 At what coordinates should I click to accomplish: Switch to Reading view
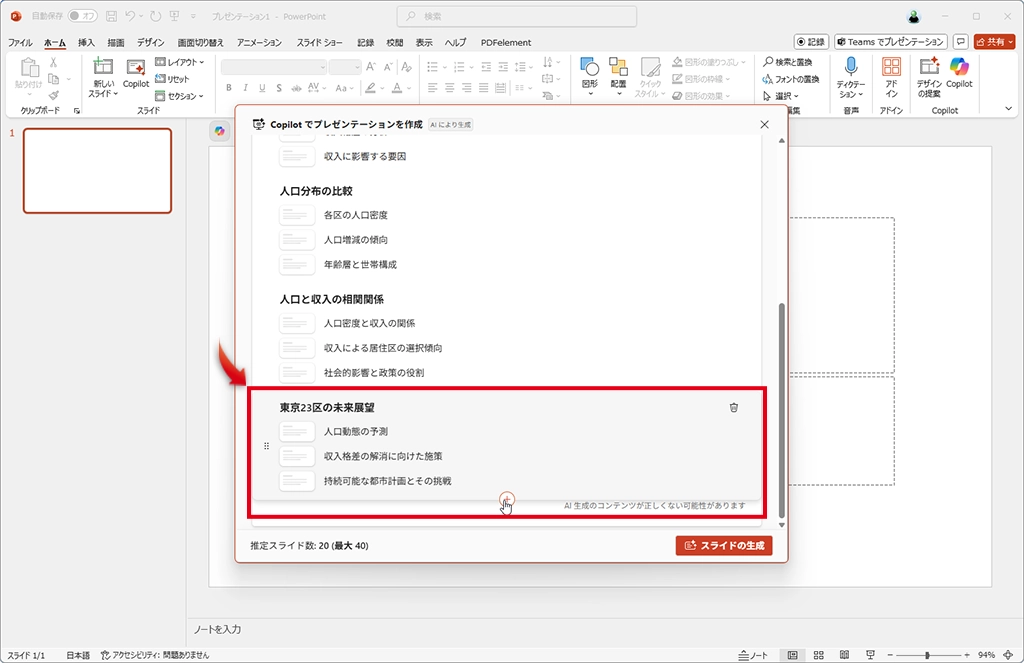[844, 655]
